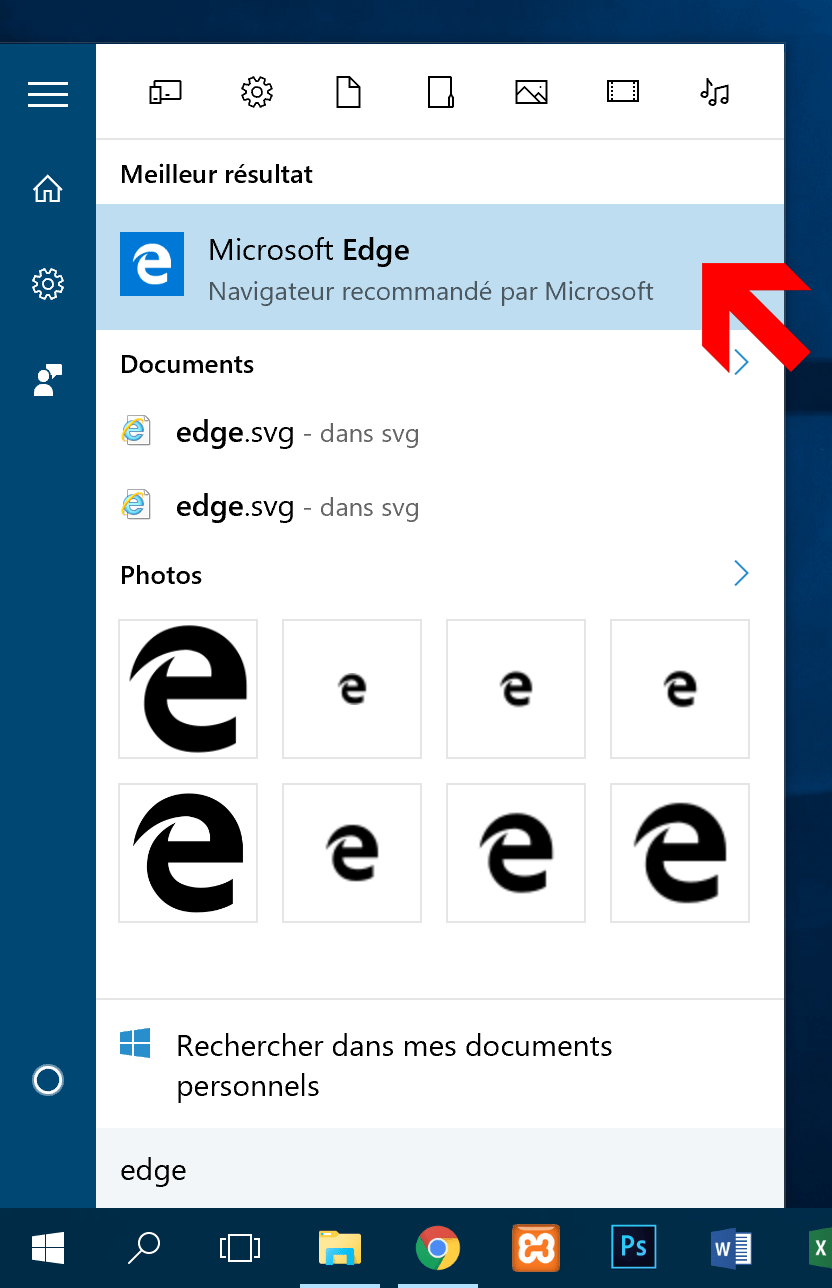Image resolution: width=832 pixels, height=1288 pixels.
Task: Open File Explorer from the taskbar
Action: [x=339, y=1248]
